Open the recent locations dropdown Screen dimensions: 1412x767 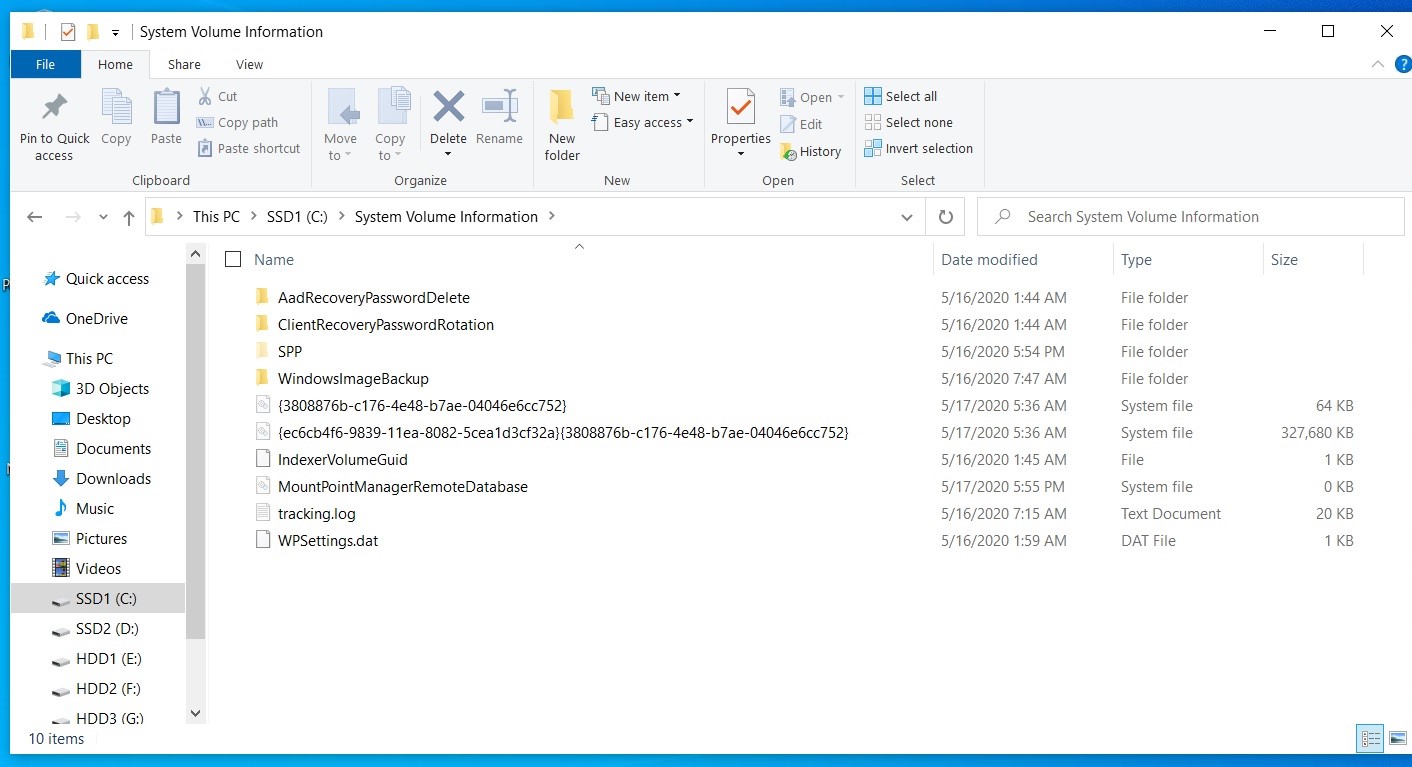[x=103, y=217]
